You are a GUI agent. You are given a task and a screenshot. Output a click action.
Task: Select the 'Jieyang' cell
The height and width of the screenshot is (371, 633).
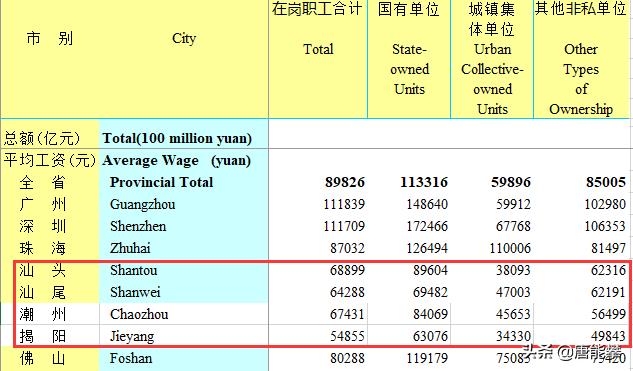(x=132, y=336)
